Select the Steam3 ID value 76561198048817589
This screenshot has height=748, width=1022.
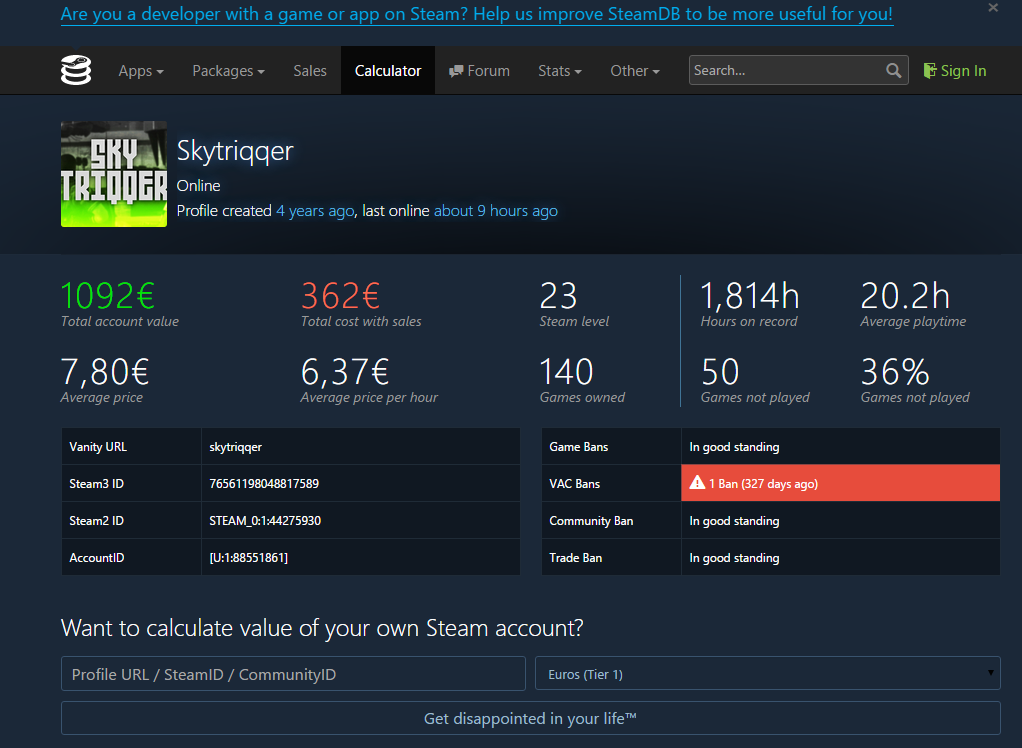(264, 483)
